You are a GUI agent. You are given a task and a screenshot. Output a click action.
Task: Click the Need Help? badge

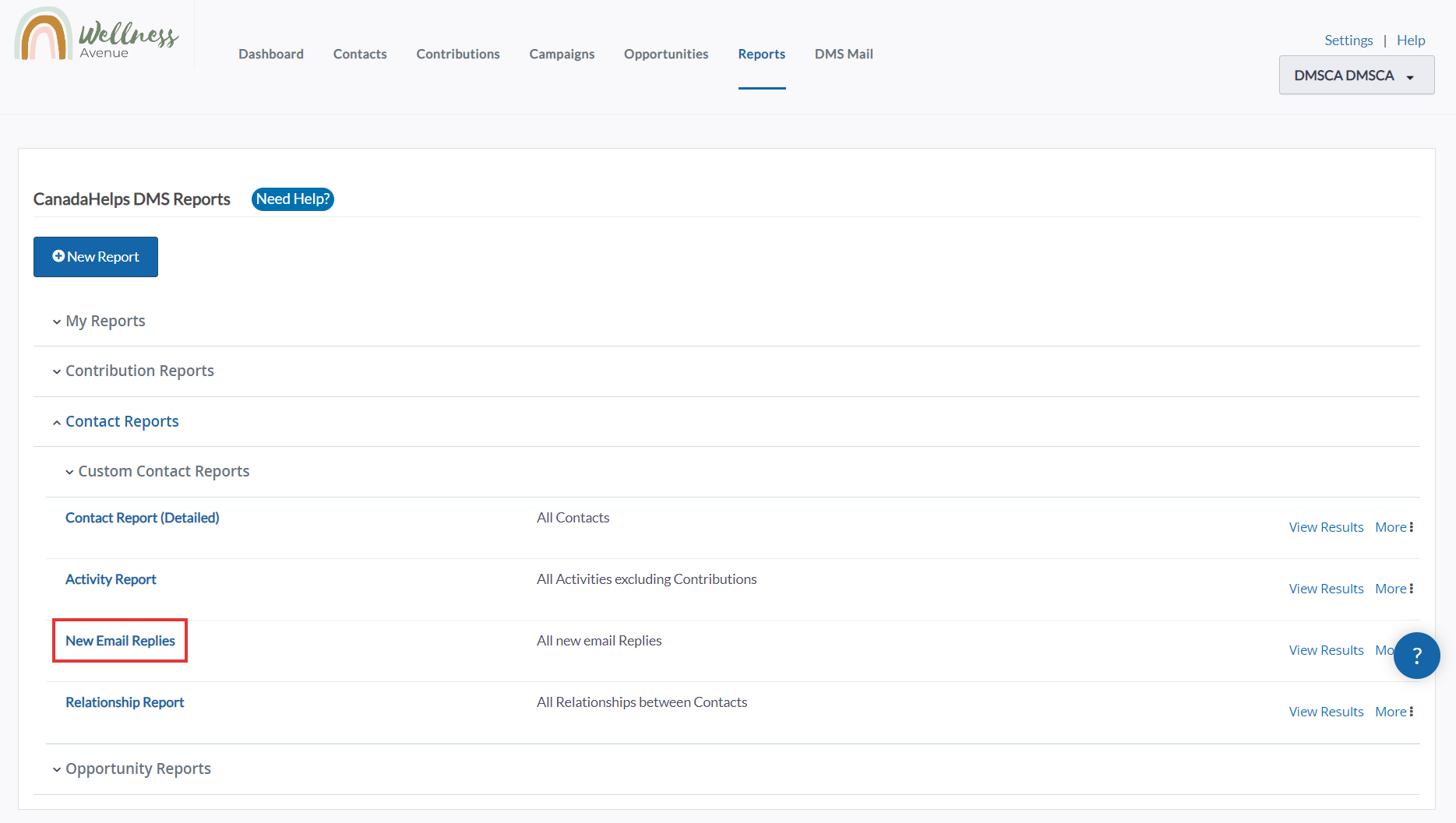point(293,199)
